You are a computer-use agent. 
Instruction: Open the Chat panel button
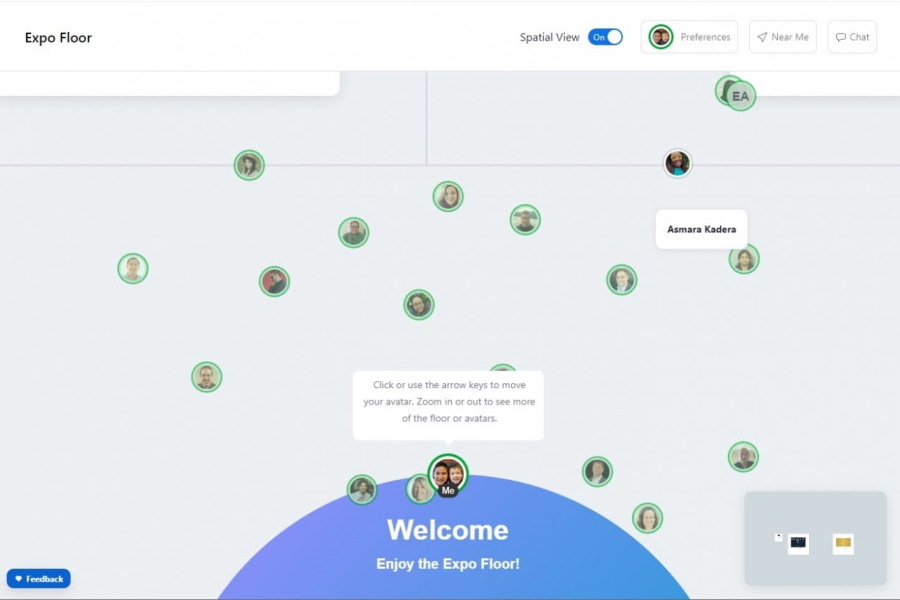tap(852, 37)
